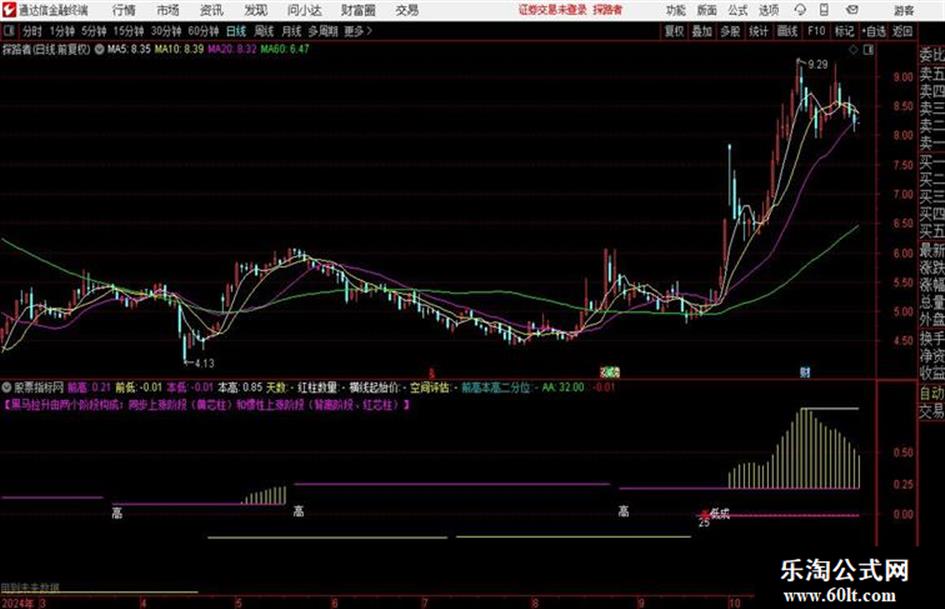Expand indicator dropdown next to 探路者(日线 前复权)
945x609 pixels.
tap(99, 49)
